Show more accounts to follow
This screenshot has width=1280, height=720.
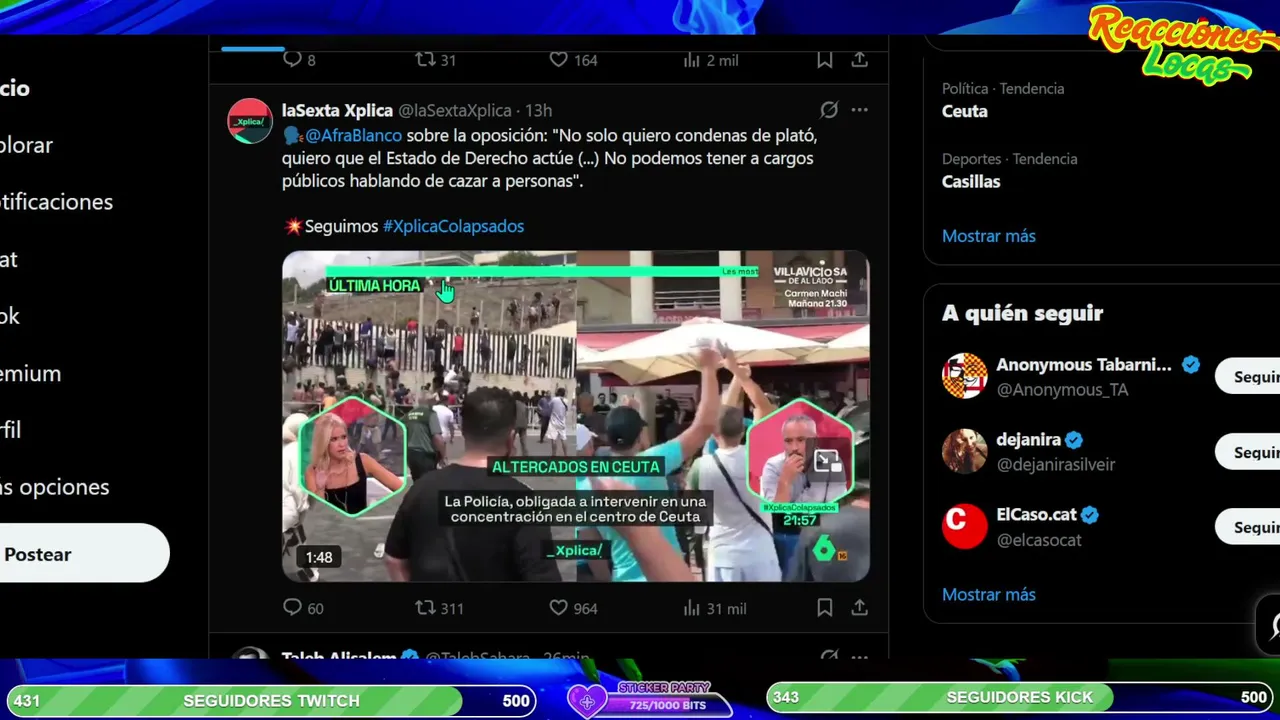988,594
